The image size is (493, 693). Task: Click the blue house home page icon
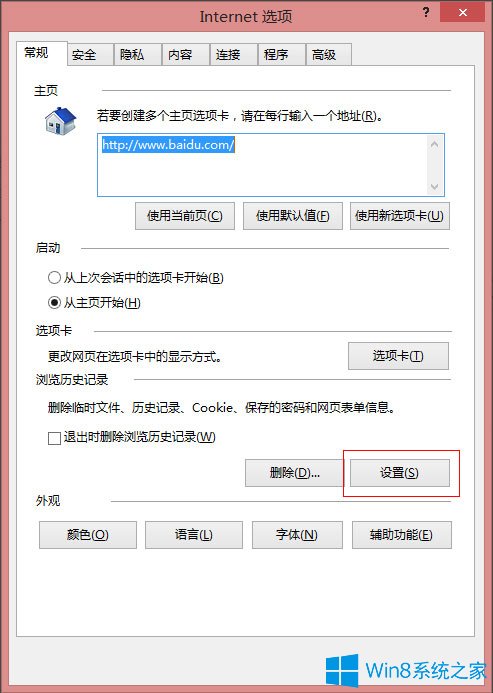(x=61, y=121)
